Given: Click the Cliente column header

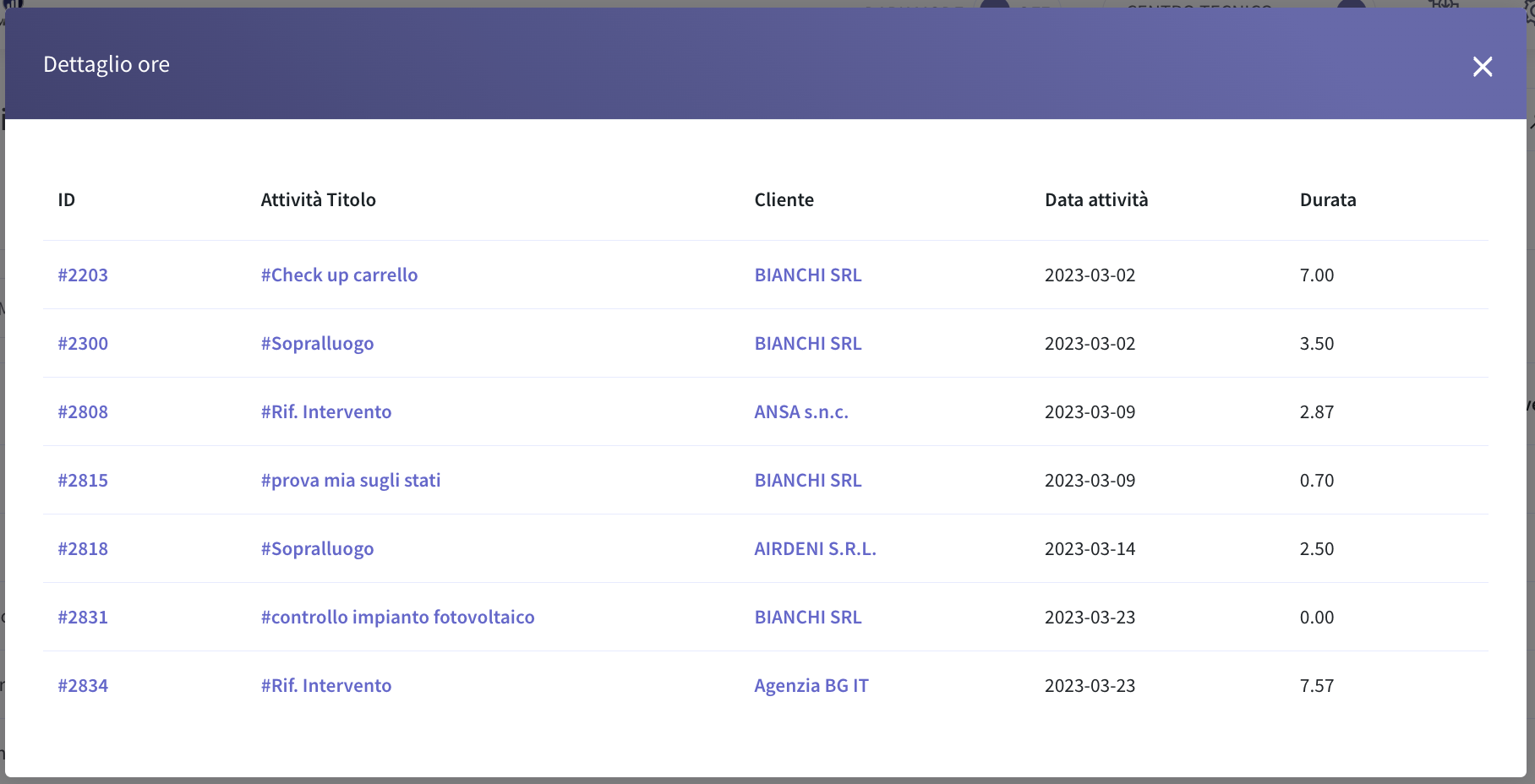Looking at the screenshot, I should pos(784,200).
